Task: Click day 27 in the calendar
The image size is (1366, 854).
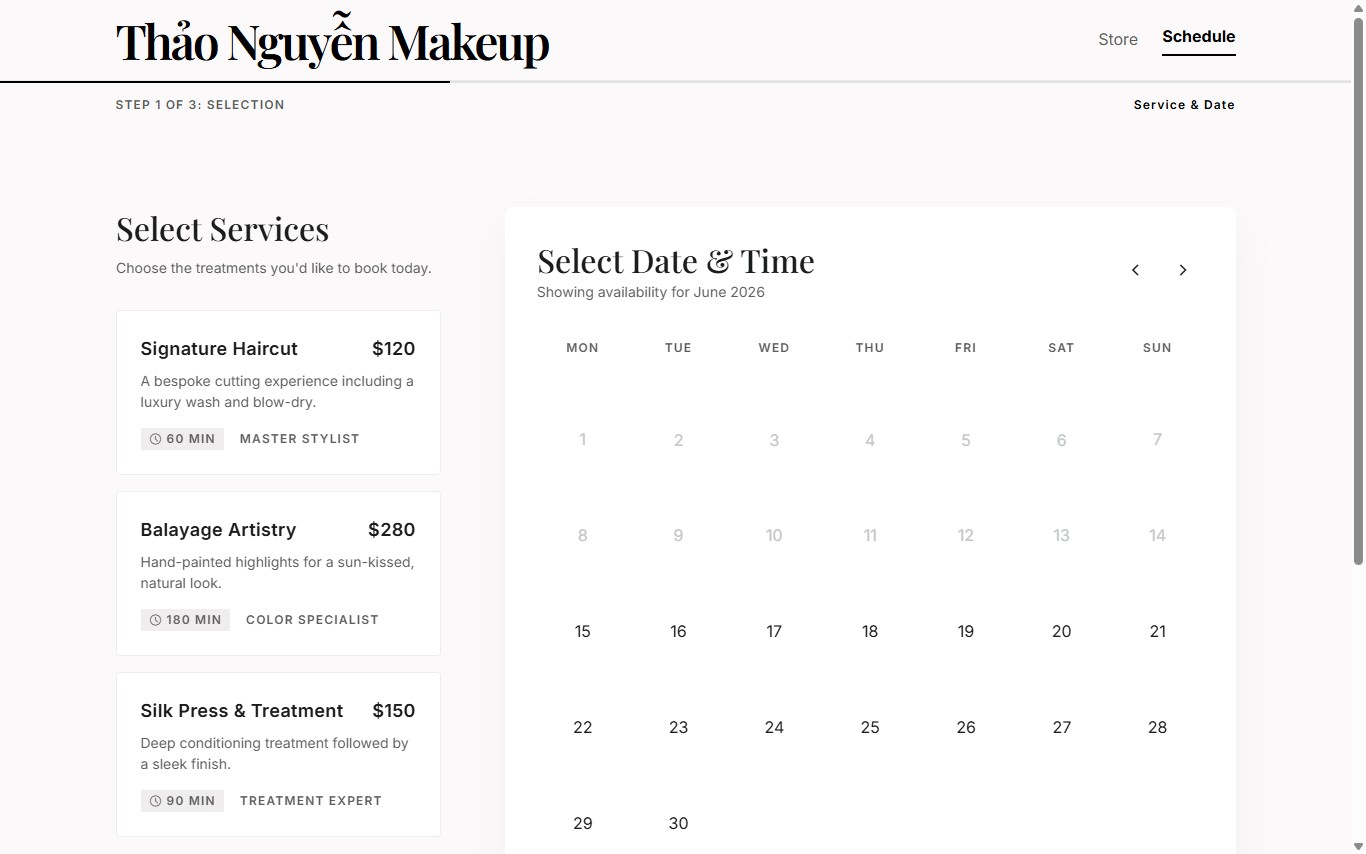Action: point(1062,727)
